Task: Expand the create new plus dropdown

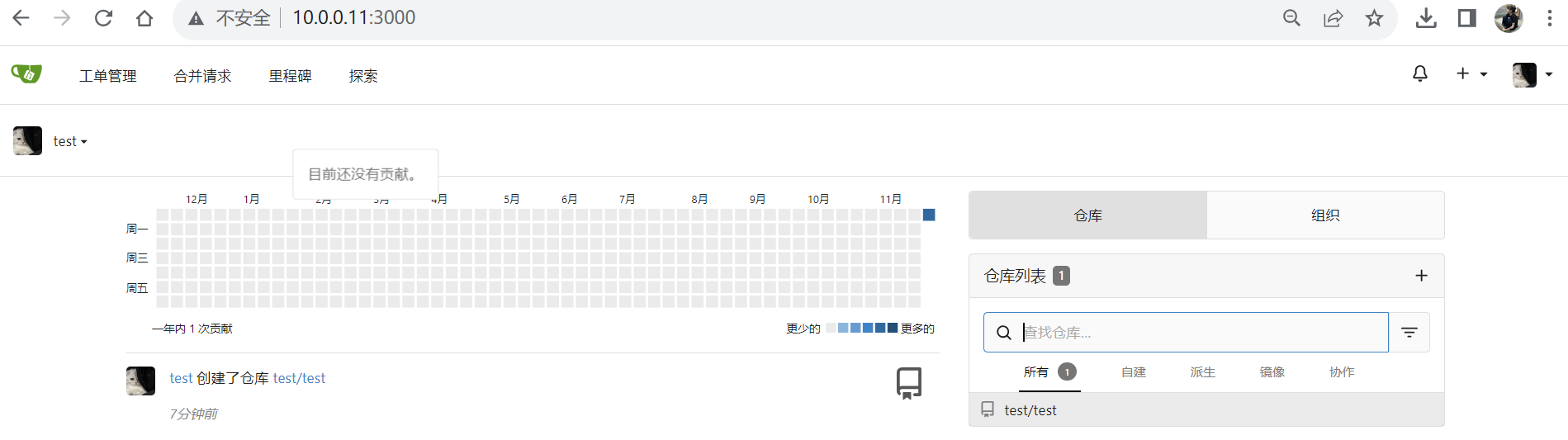Action: [1471, 74]
